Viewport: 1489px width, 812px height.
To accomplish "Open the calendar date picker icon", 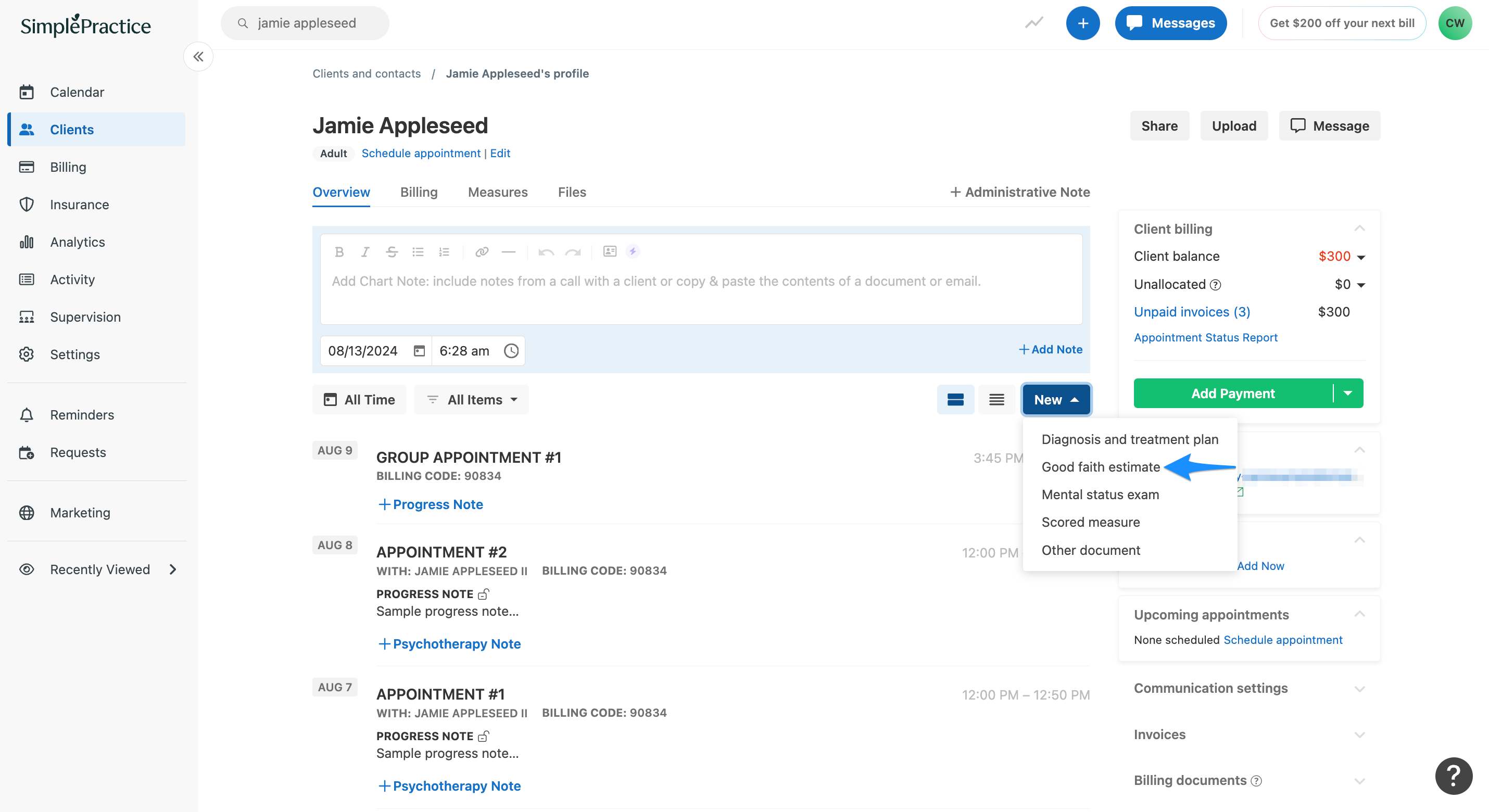I will coord(419,351).
